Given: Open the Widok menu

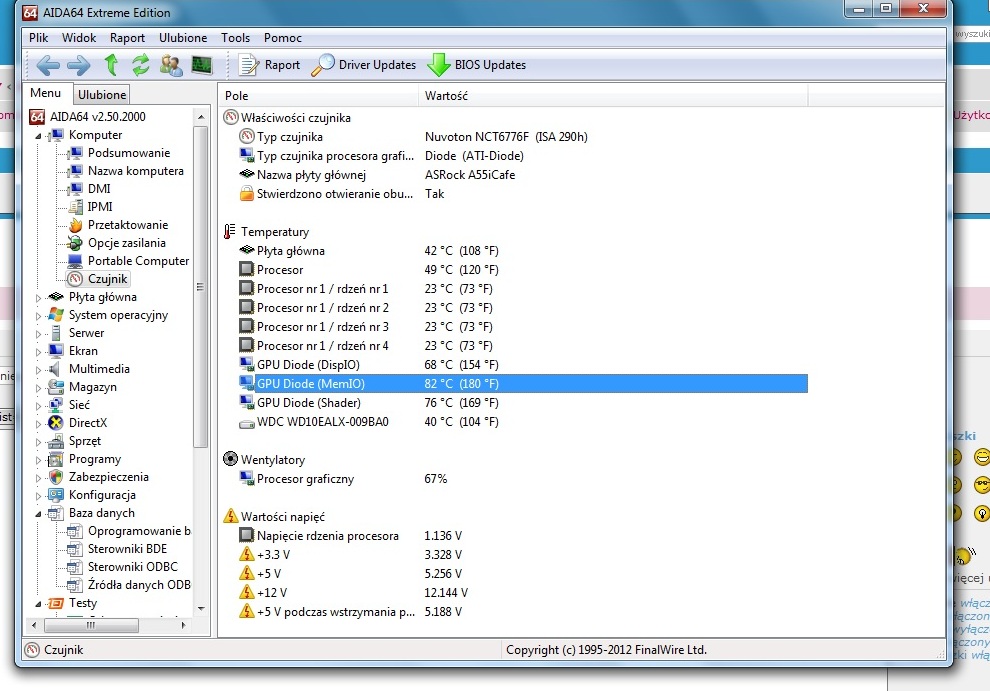Looking at the screenshot, I should coord(79,38).
